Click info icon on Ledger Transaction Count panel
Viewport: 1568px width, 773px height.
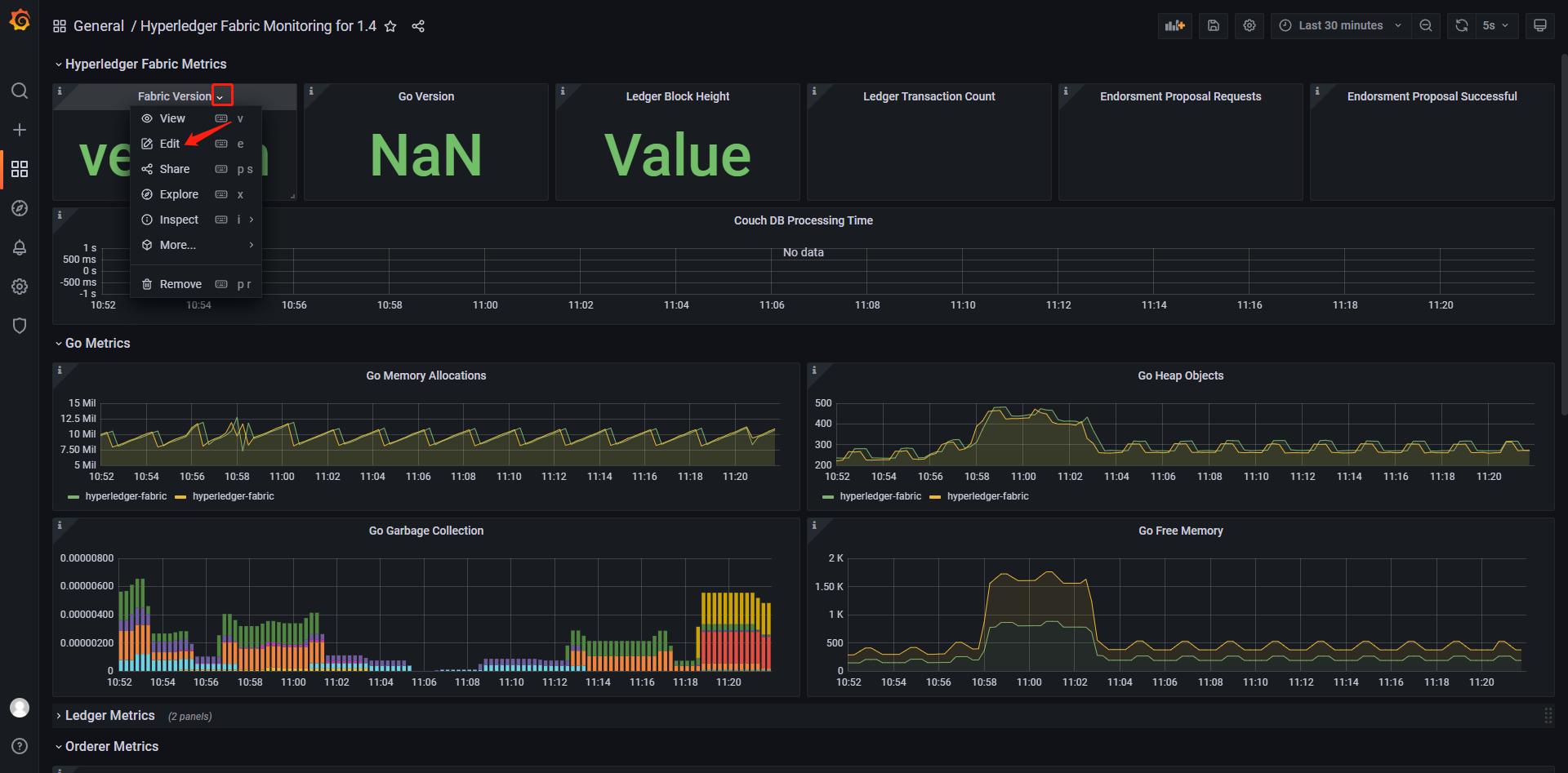click(814, 91)
